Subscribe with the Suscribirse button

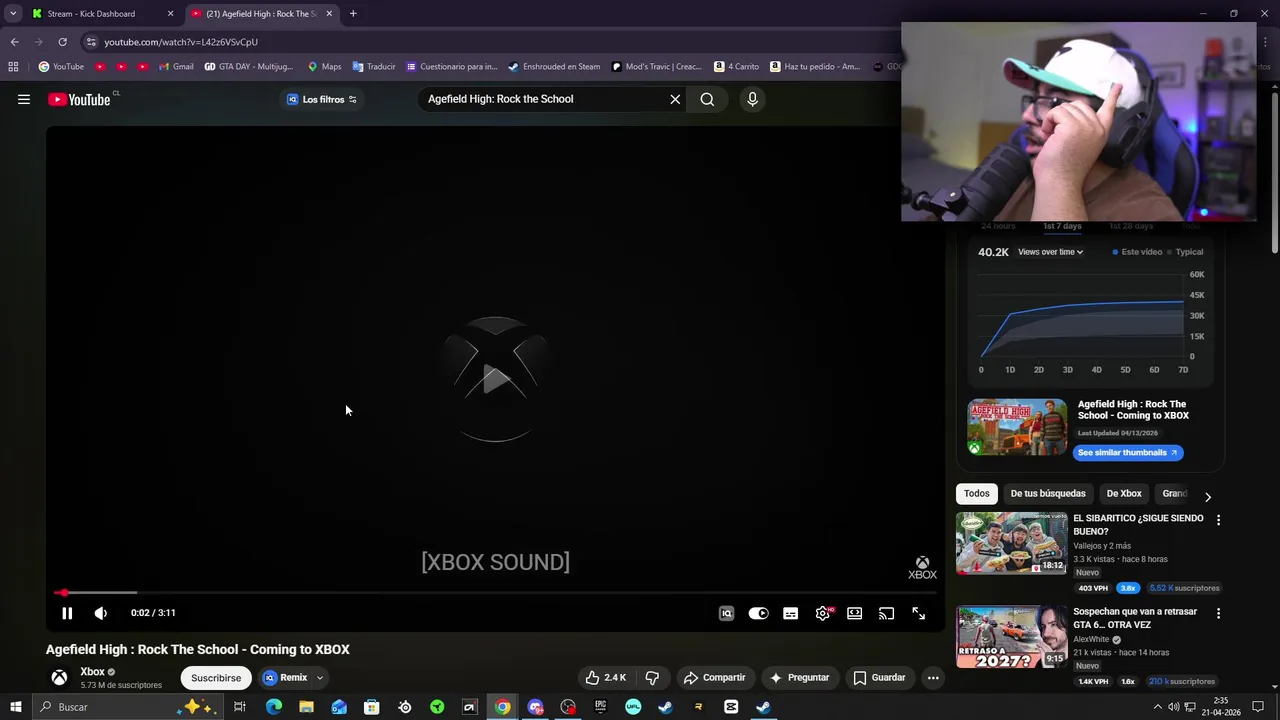216,678
